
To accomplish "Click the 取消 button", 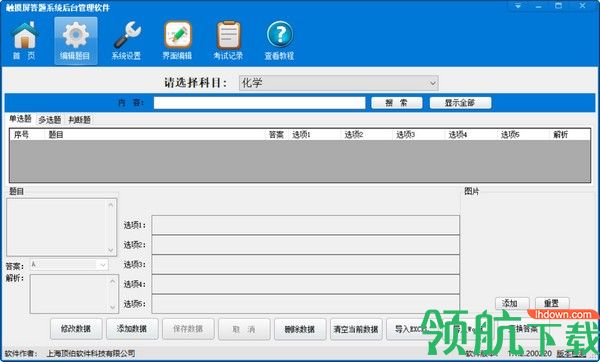I will click(244, 329).
